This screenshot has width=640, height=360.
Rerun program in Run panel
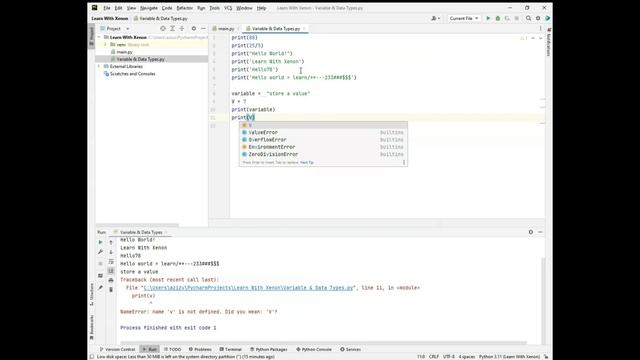[100, 242]
